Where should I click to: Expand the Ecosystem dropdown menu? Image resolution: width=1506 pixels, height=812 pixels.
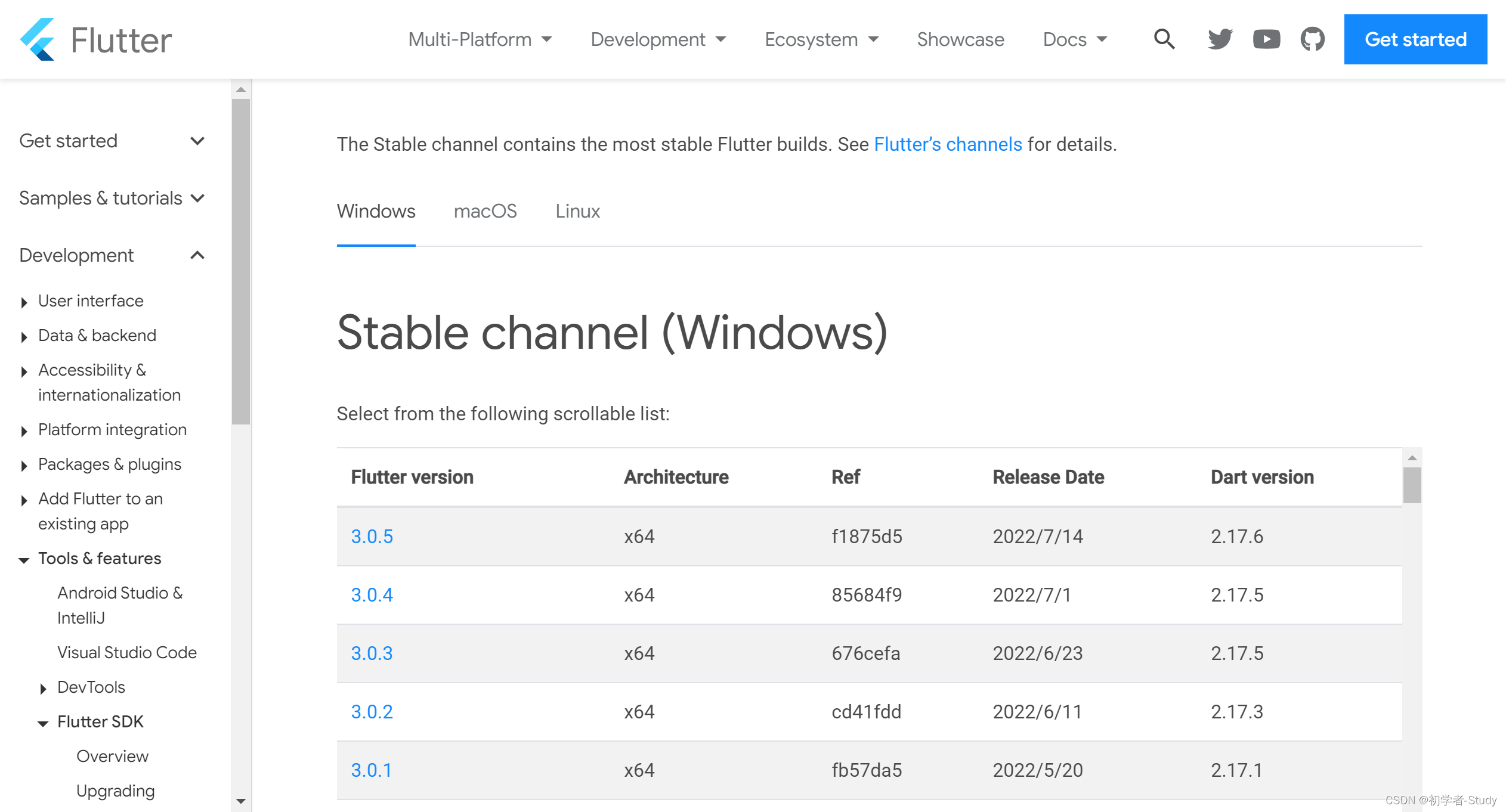pos(819,39)
